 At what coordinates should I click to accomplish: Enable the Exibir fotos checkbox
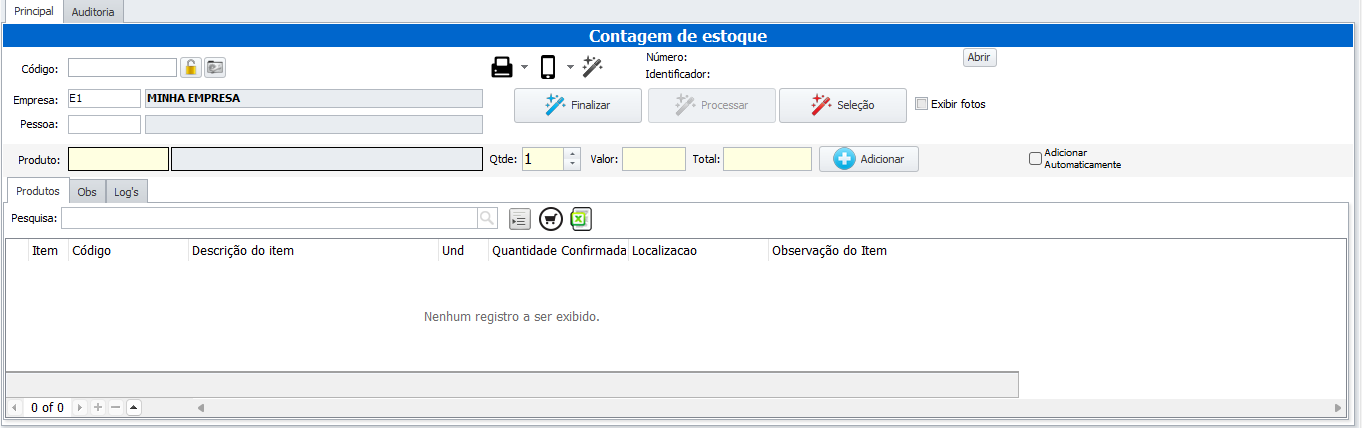[x=922, y=104]
